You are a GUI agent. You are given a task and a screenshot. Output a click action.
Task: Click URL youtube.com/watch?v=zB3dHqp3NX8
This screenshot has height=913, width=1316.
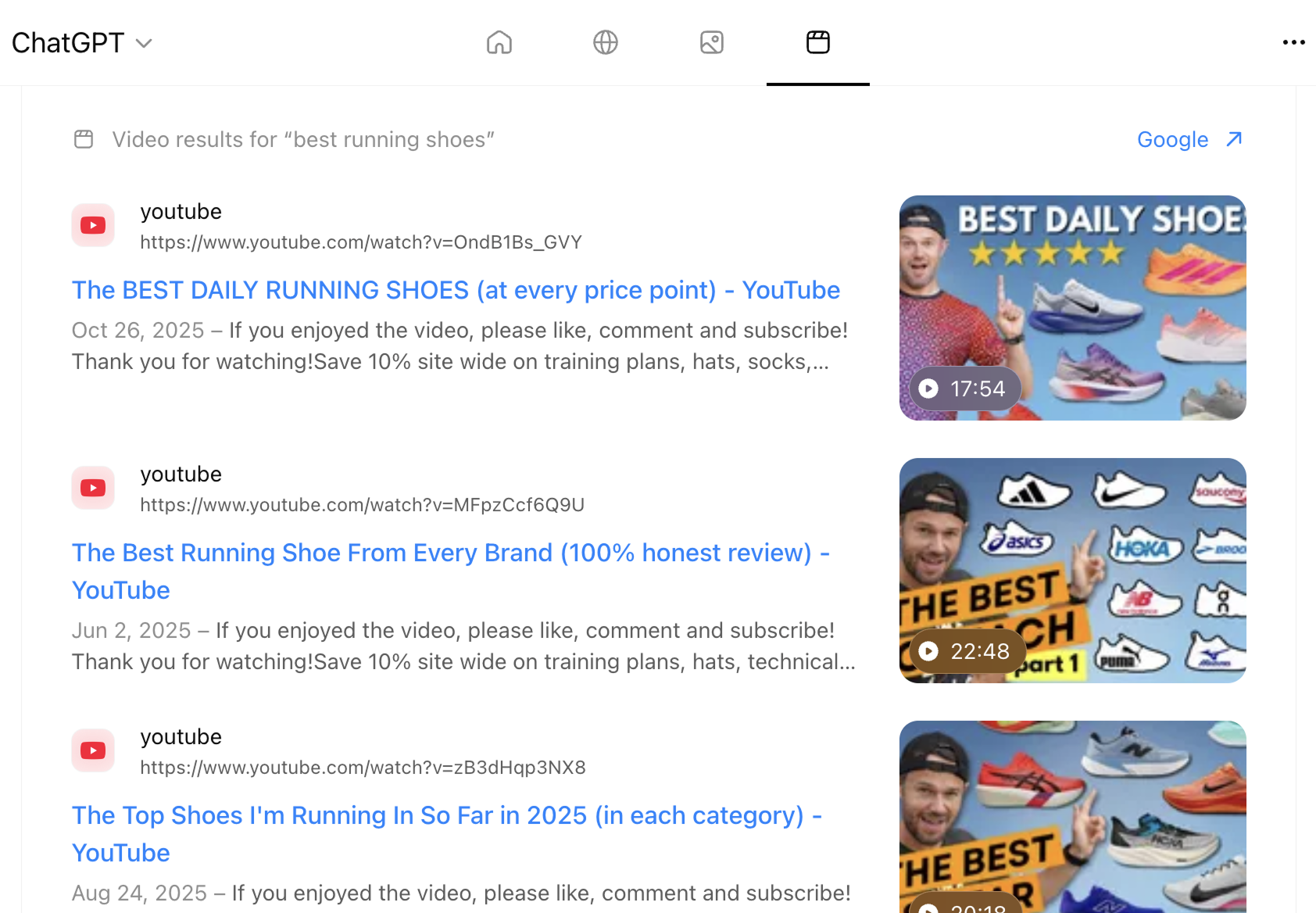(x=363, y=768)
